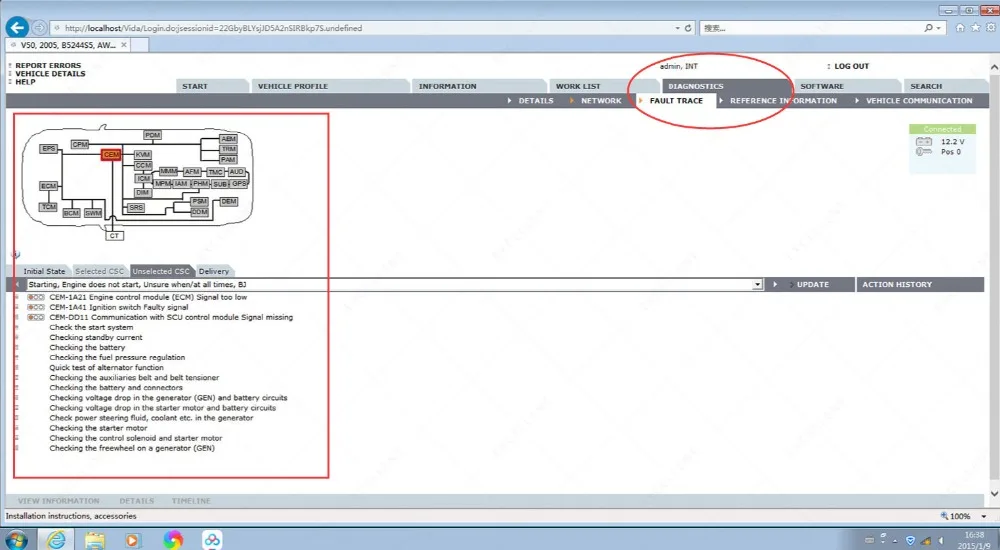This screenshot has width=1000, height=550.
Task: Select the TCM module node
Action: [x=48, y=207]
